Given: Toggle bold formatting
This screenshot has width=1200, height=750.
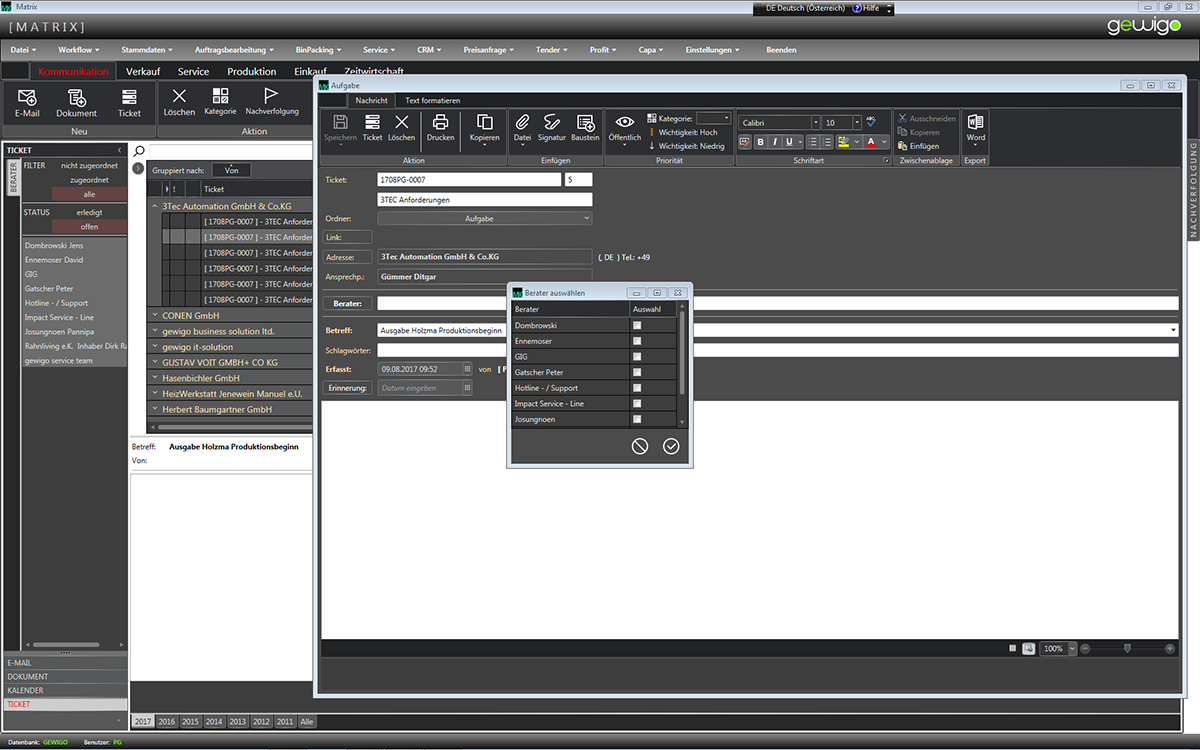Looking at the screenshot, I should (x=760, y=142).
